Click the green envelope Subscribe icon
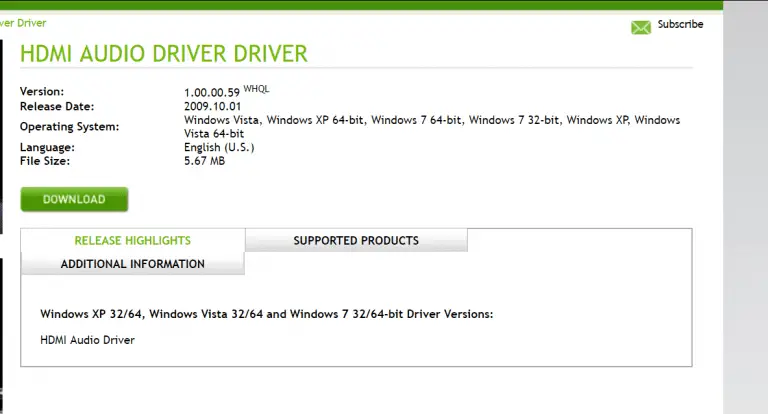This screenshot has height=414, width=768. click(x=641, y=27)
